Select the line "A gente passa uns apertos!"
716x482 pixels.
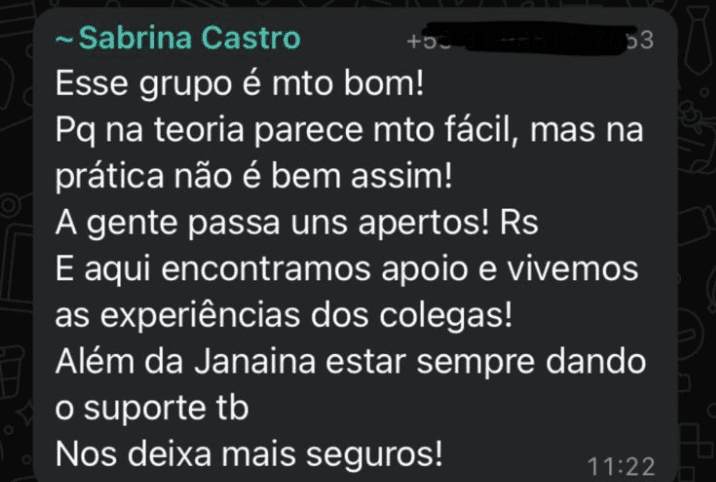[x=272, y=224]
